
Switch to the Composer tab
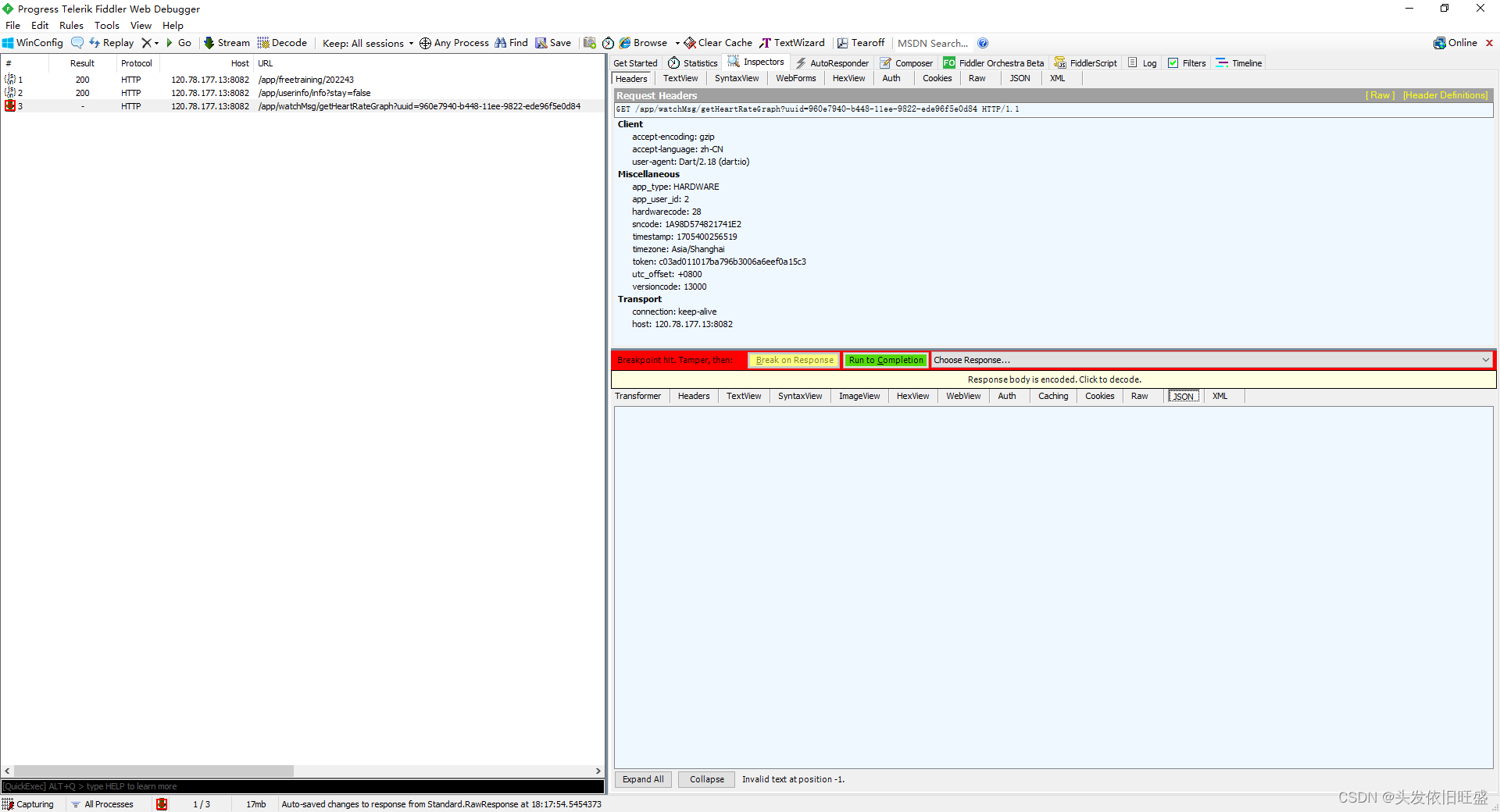[906, 62]
